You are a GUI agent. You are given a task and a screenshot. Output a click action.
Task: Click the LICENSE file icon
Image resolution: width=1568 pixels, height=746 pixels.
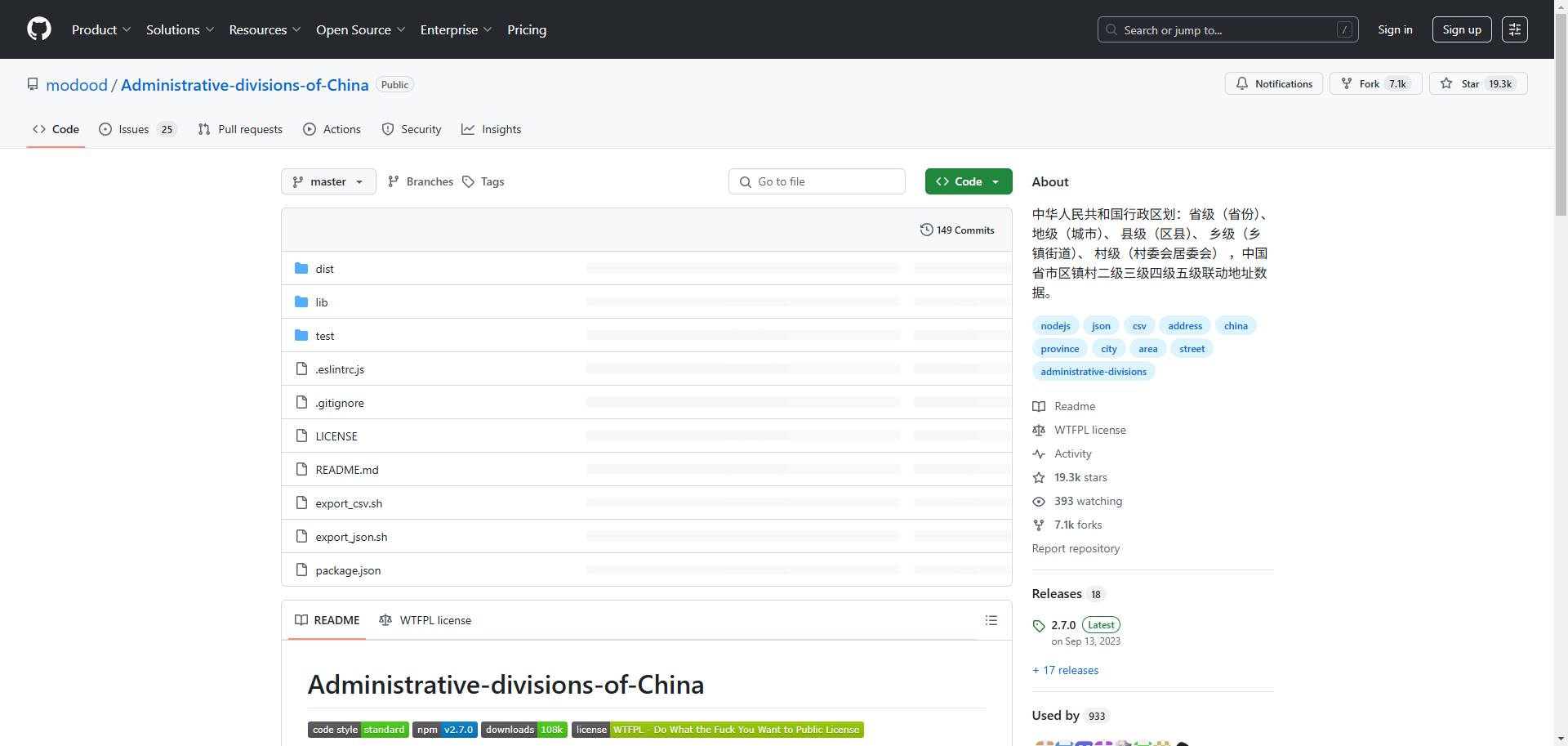[301, 436]
